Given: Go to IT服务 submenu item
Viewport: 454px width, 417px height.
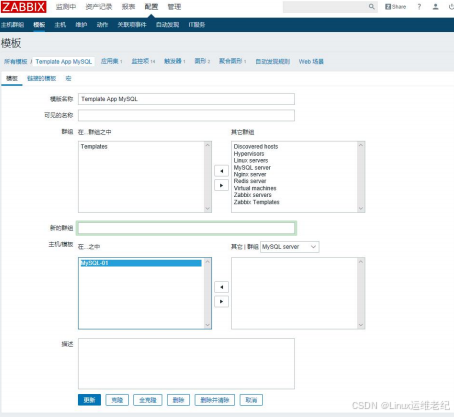Looking at the screenshot, I should (197, 25).
